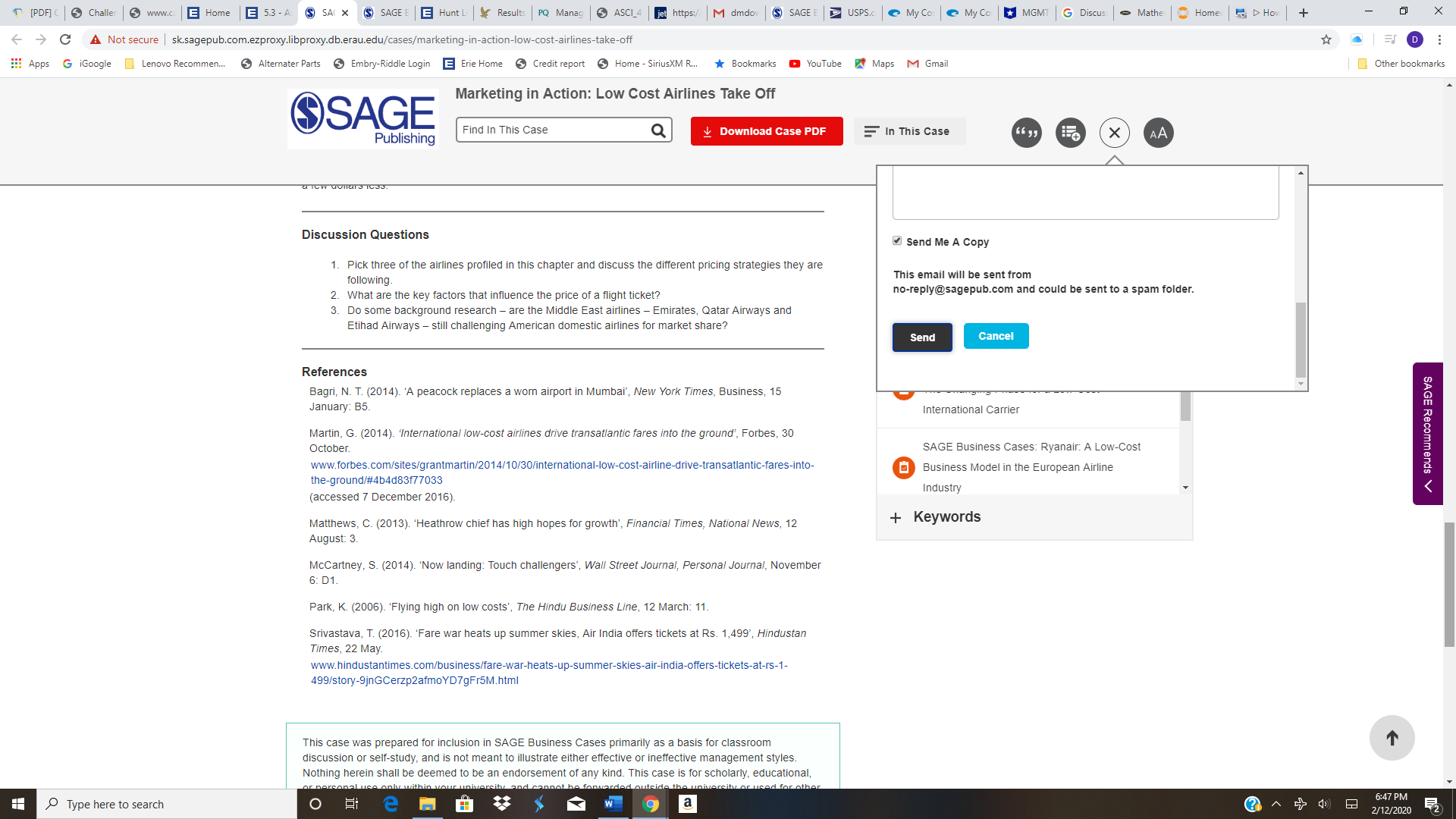
Task: Switch to the Home browser tab
Action: point(210,13)
